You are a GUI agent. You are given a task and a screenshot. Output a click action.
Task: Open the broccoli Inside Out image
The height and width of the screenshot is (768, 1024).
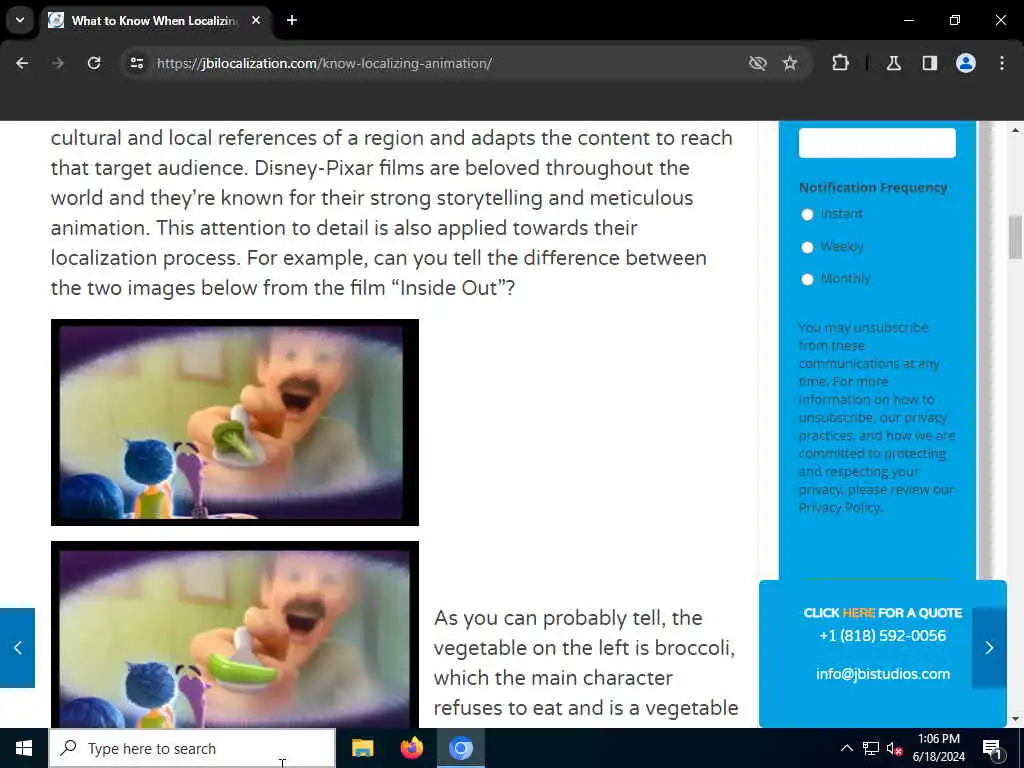coord(234,423)
